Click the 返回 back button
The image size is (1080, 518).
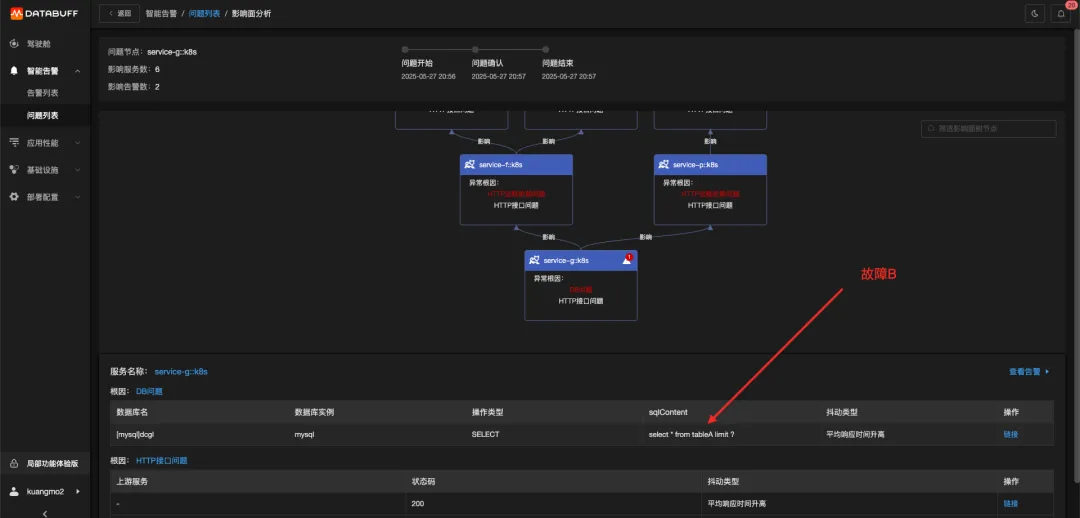tap(119, 13)
